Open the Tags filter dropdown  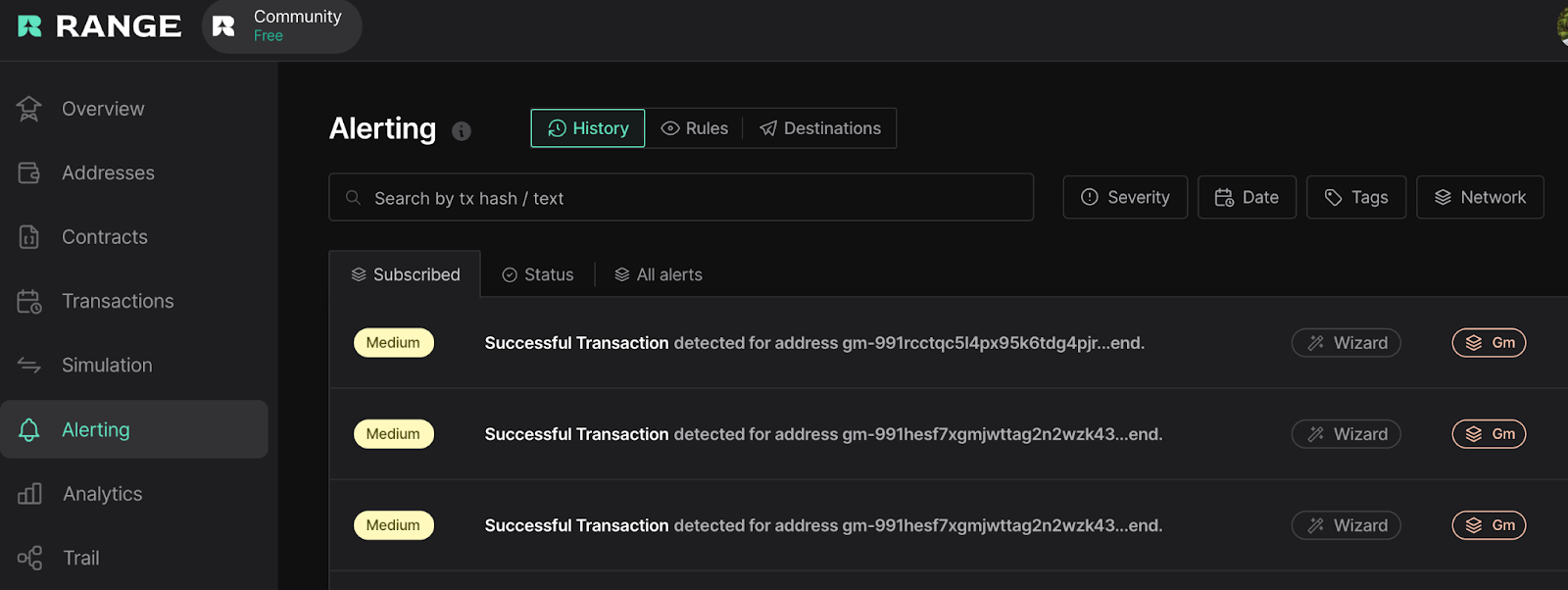1356,197
